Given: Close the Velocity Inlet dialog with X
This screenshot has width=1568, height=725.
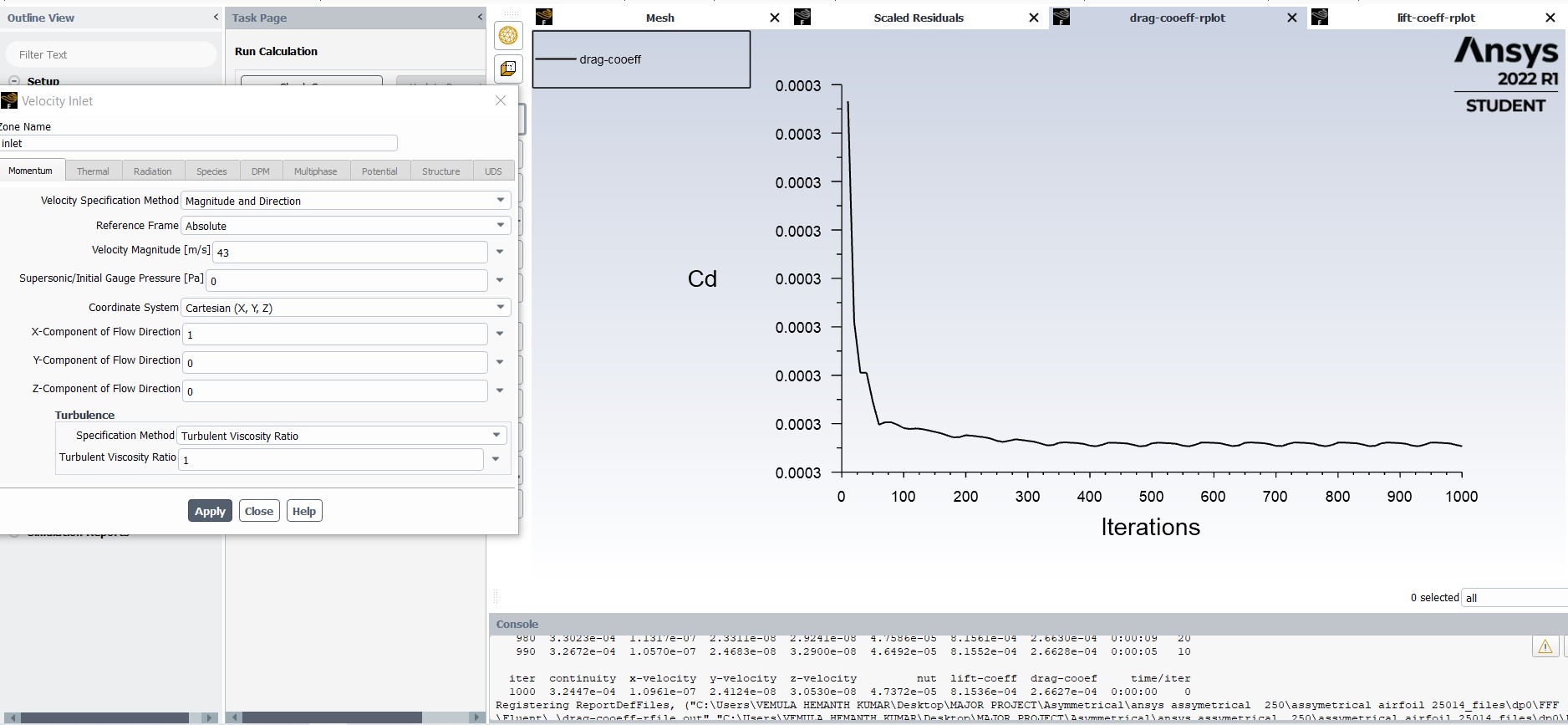Looking at the screenshot, I should [x=501, y=100].
